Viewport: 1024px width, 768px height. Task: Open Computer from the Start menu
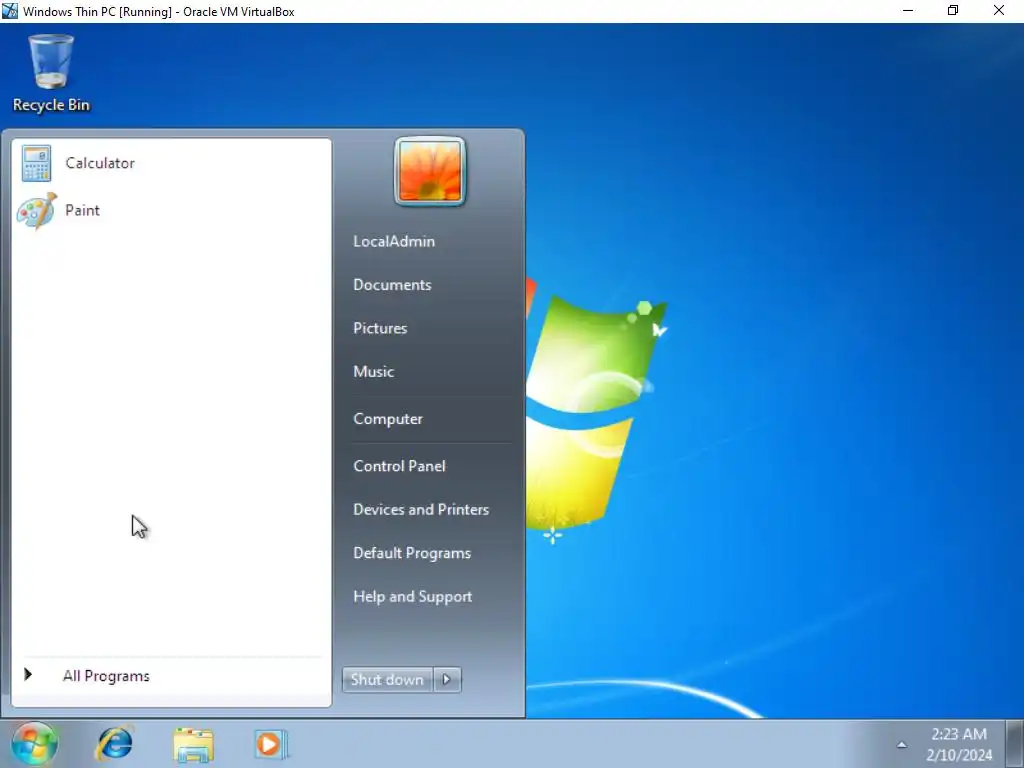[x=388, y=419]
